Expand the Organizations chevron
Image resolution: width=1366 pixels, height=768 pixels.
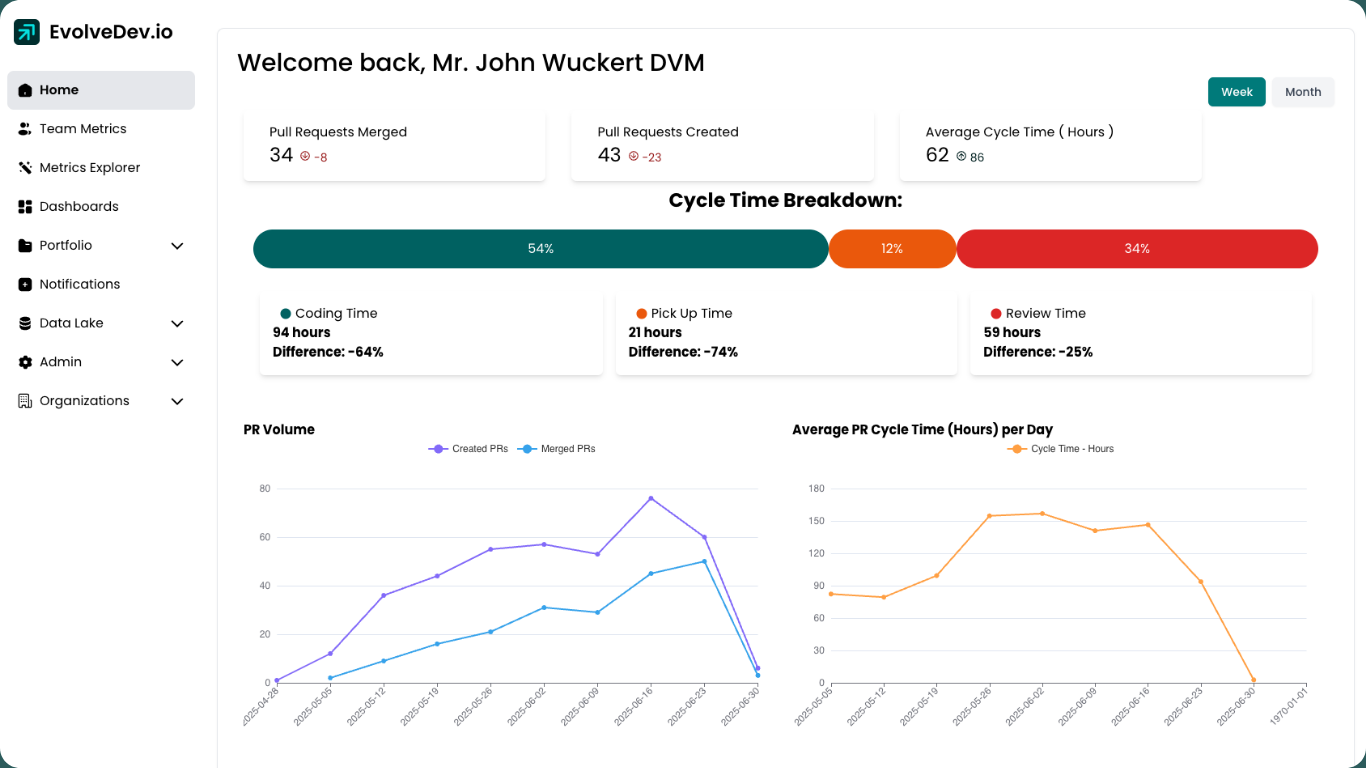tap(177, 402)
